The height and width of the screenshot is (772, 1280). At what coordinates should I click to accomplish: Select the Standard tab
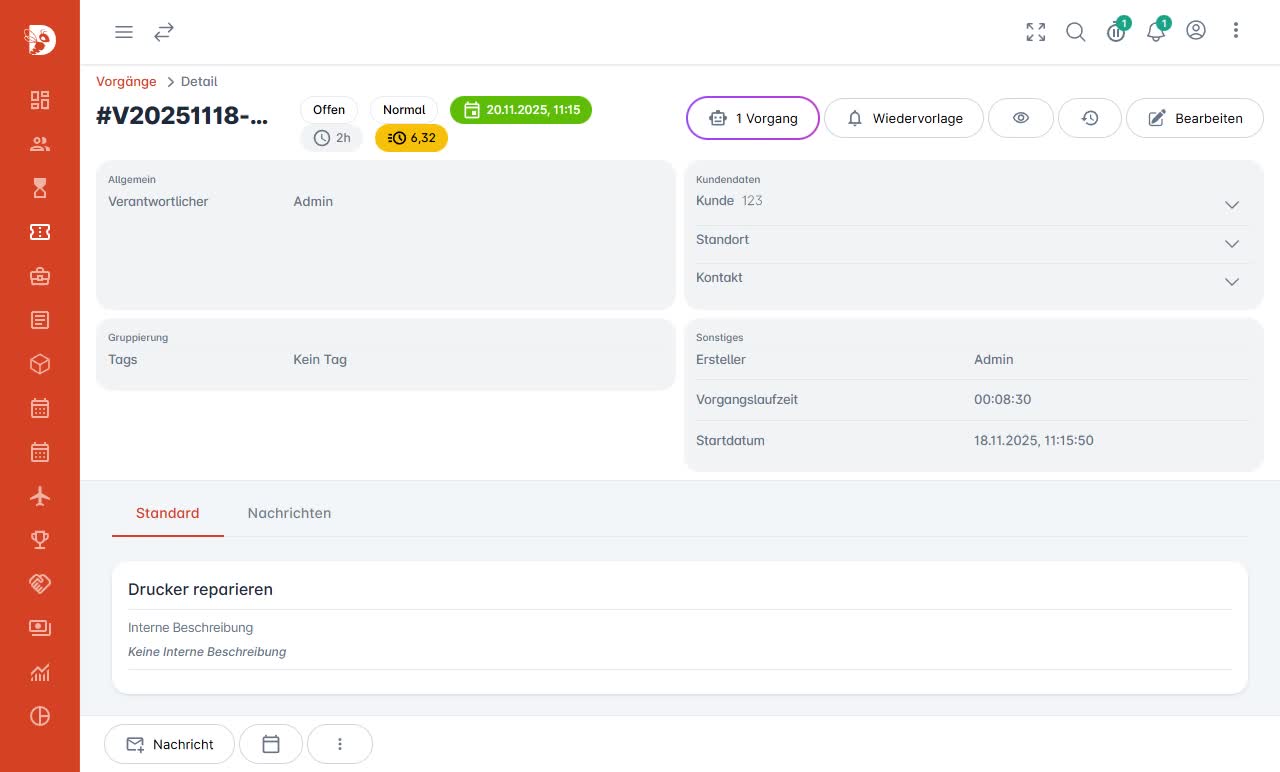pos(168,513)
